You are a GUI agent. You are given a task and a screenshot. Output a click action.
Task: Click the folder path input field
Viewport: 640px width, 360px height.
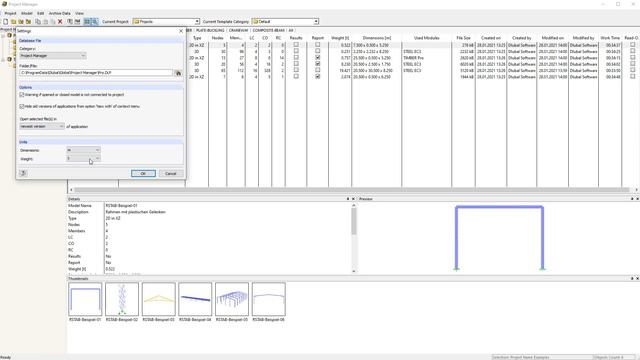[x=96, y=73]
